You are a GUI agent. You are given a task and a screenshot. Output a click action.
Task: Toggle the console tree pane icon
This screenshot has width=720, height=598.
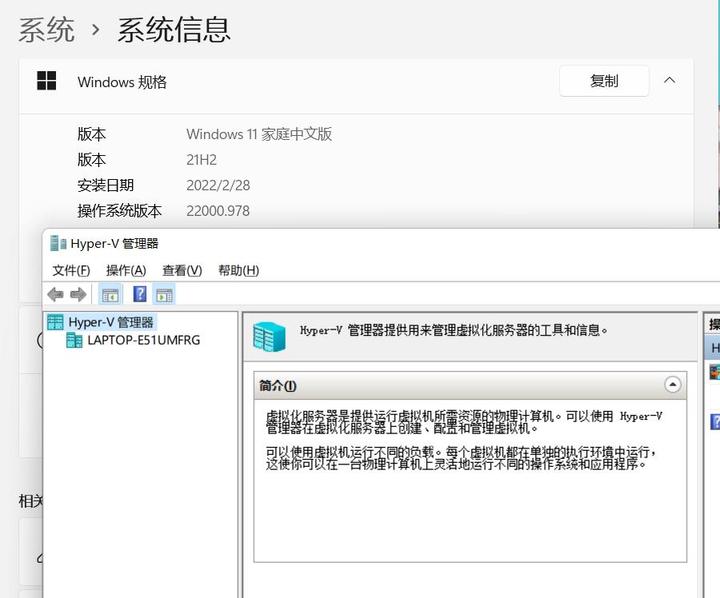110,295
